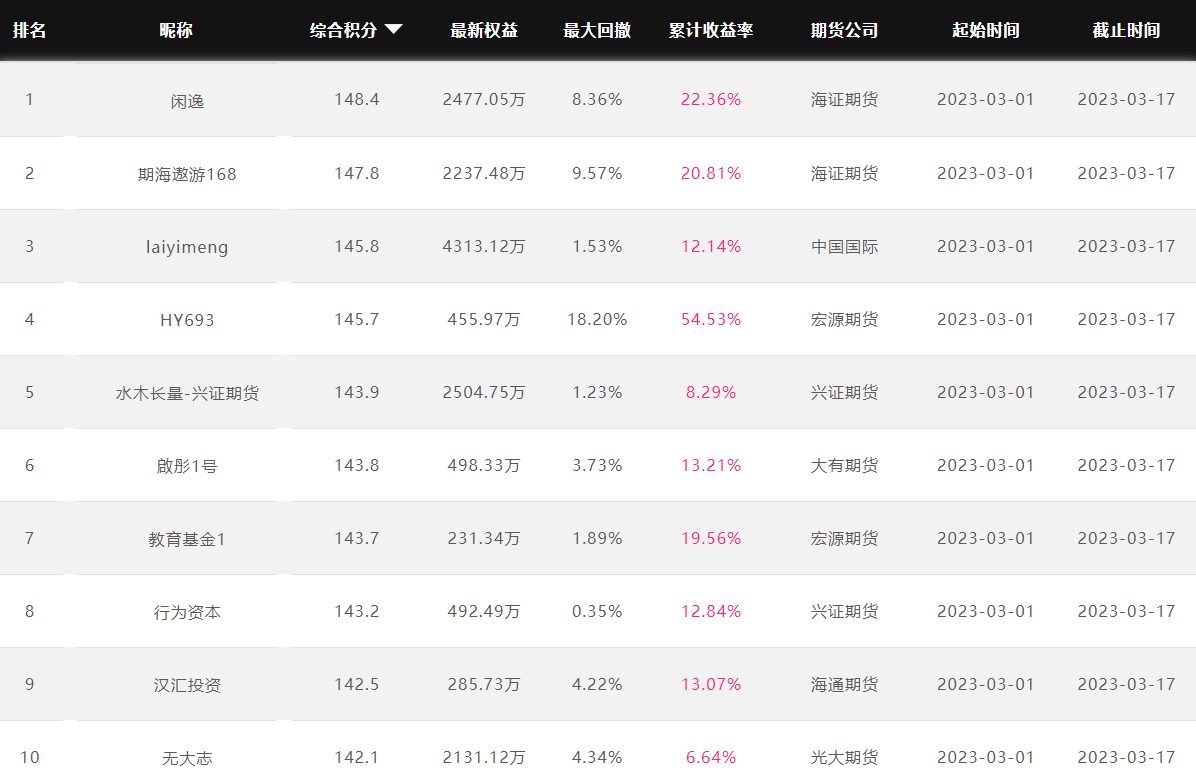Open nickname 闲逸 in rank 1
The image size is (1196, 784).
(187, 101)
